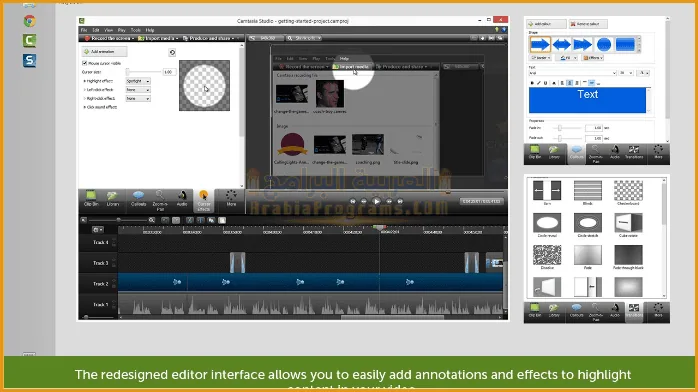The width and height of the screenshot is (698, 392).
Task: Open Help menu in Camtasia Studio
Action: 150,30
